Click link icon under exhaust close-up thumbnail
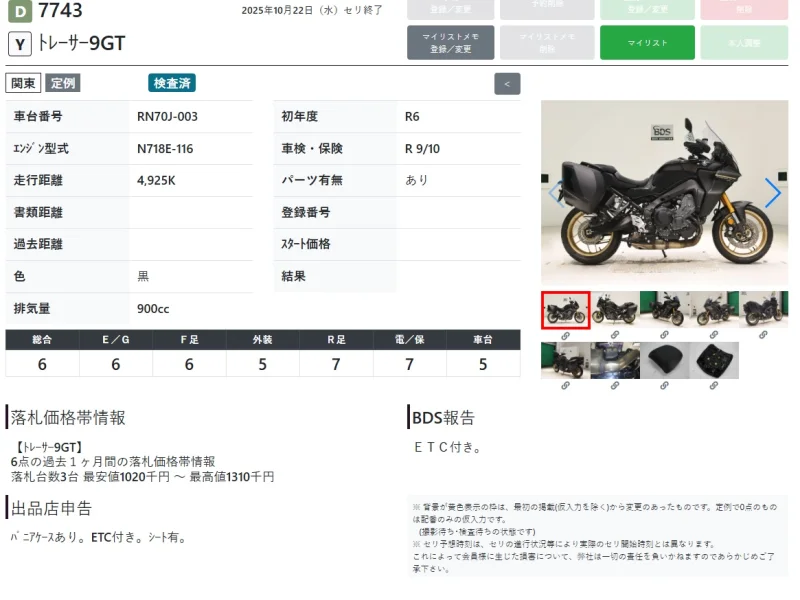Image resolution: width=800 pixels, height=600 pixels. 615,386
